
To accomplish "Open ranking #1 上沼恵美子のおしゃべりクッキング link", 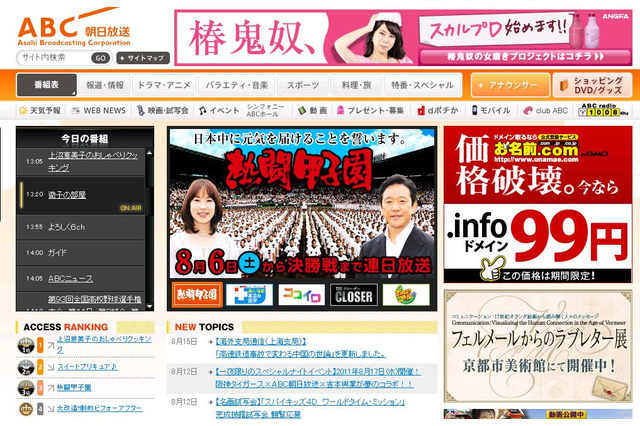I will (104, 344).
